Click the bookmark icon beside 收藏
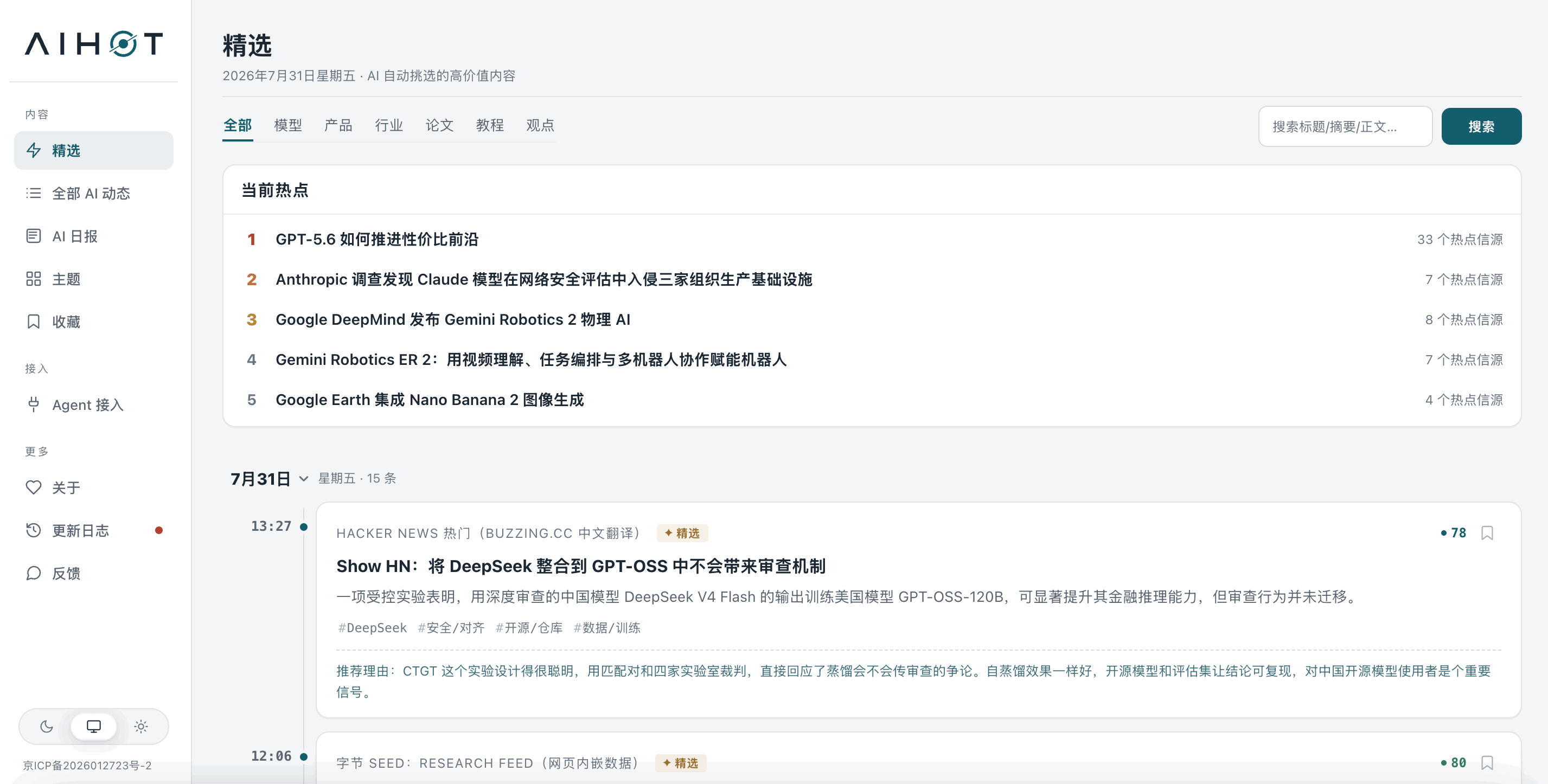This screenshot has width=1548, height=784. [34, 322]
